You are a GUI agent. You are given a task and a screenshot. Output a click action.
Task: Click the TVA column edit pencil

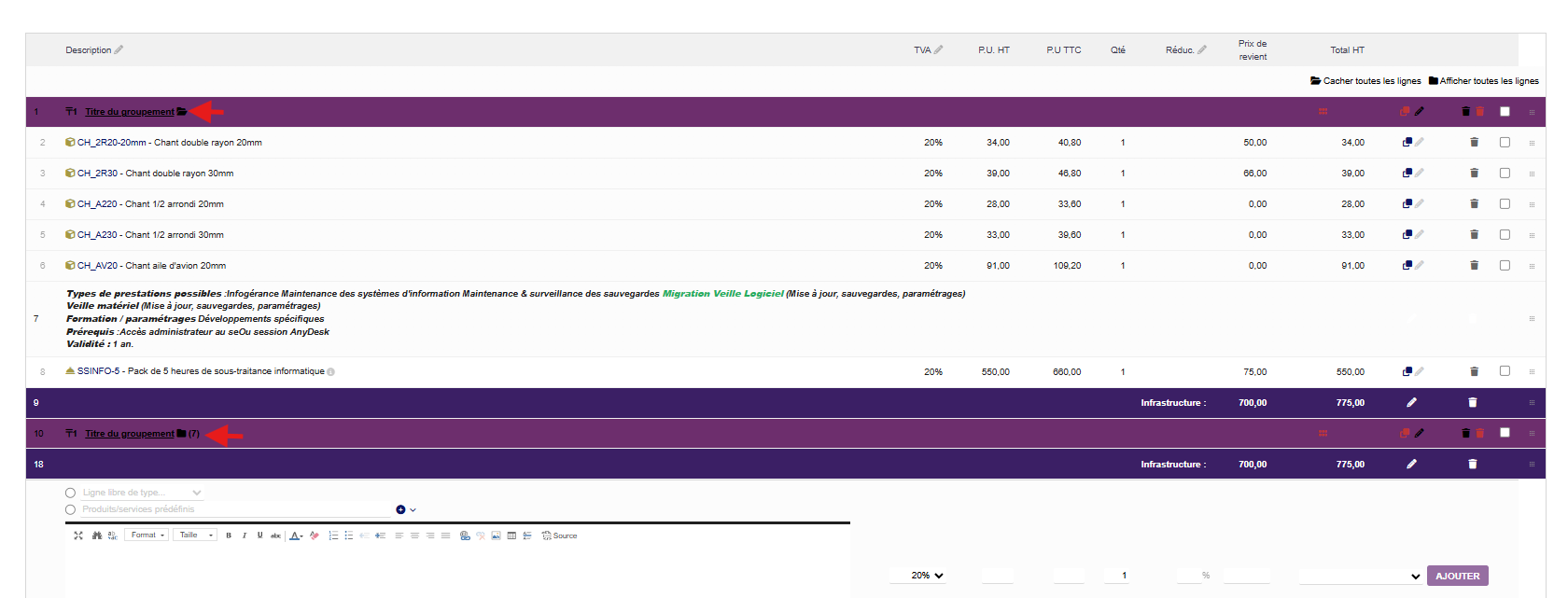click(938, 49)
